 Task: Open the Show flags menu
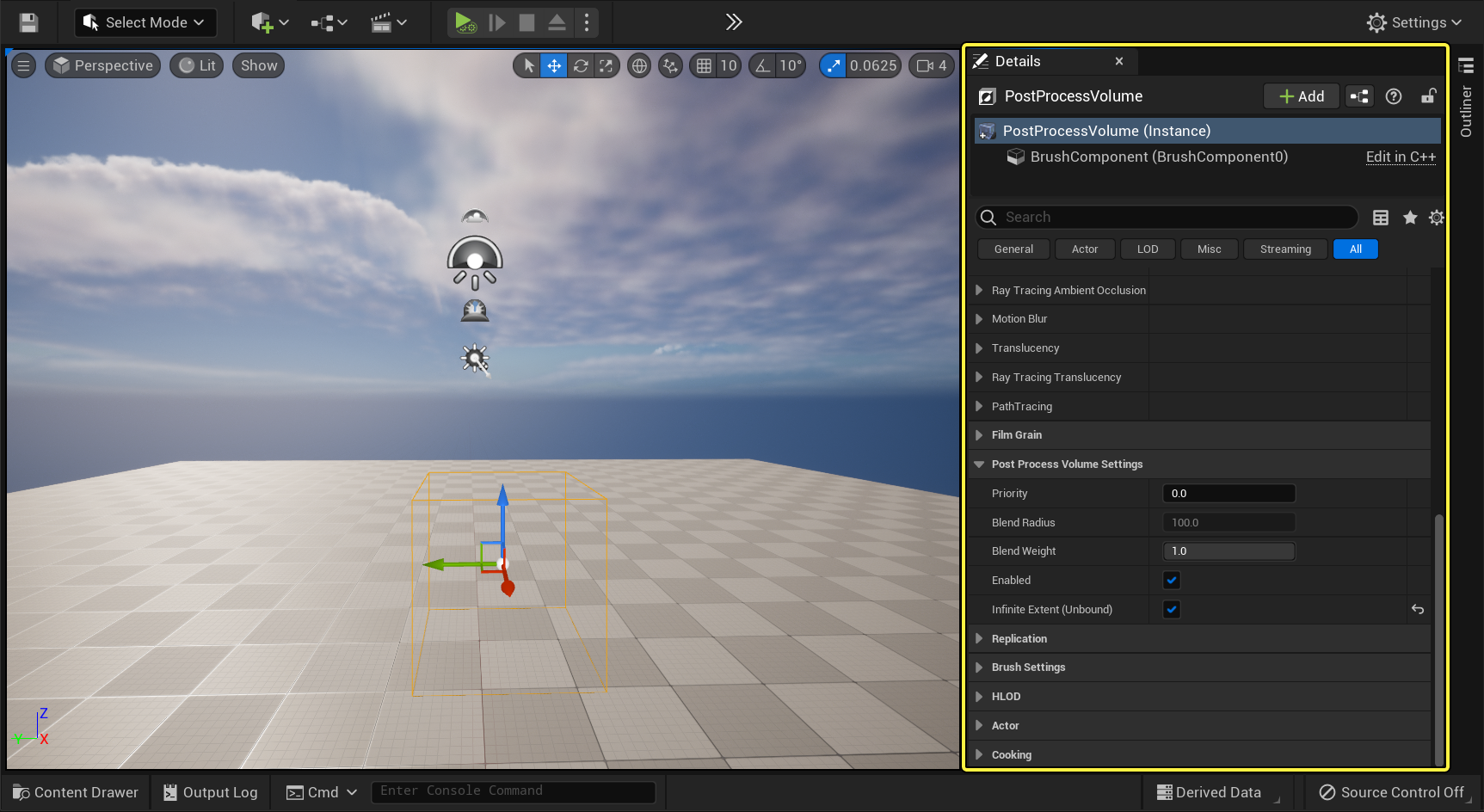259,65
